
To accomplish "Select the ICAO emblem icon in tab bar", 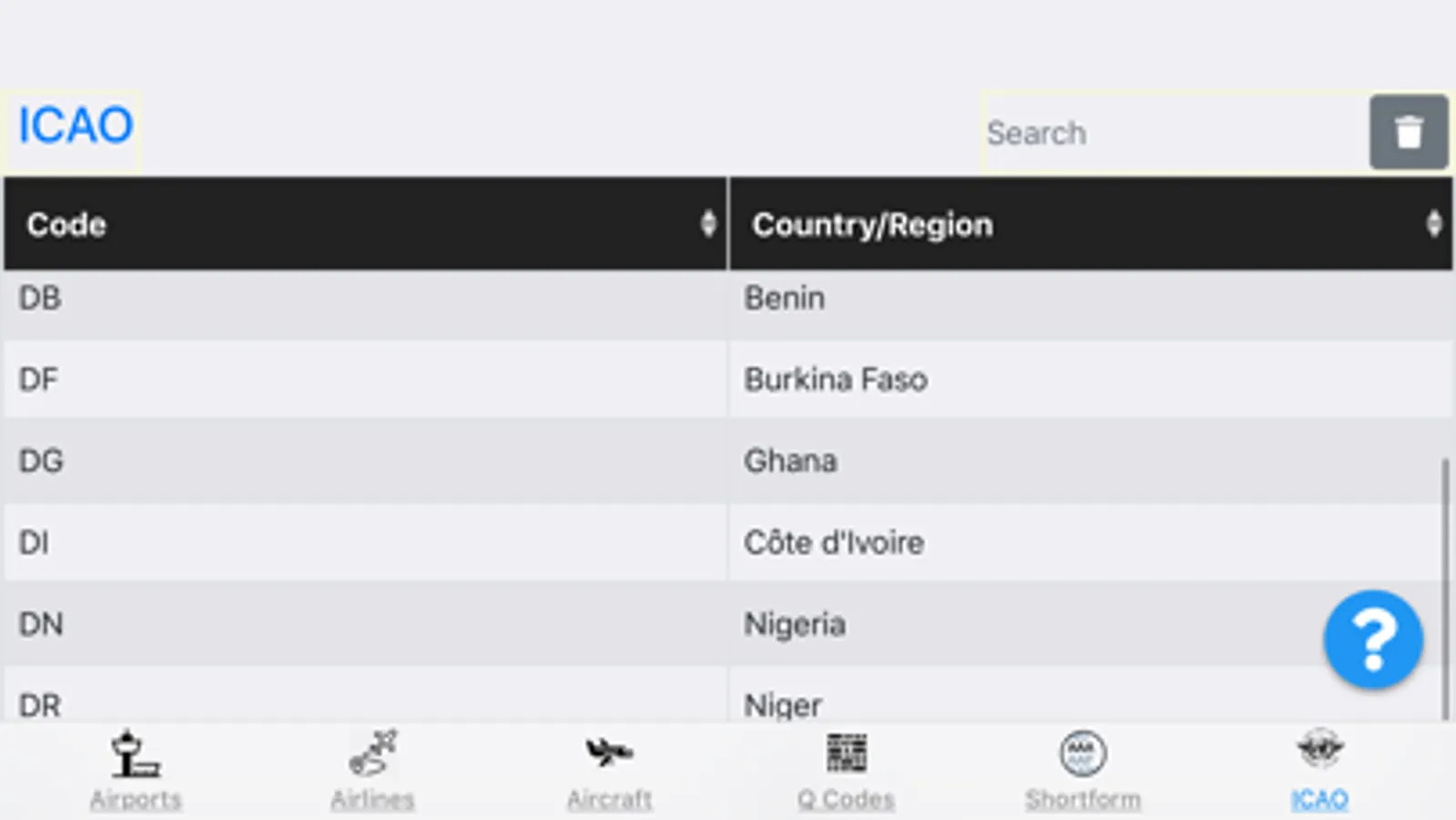I will point(1319,751).
